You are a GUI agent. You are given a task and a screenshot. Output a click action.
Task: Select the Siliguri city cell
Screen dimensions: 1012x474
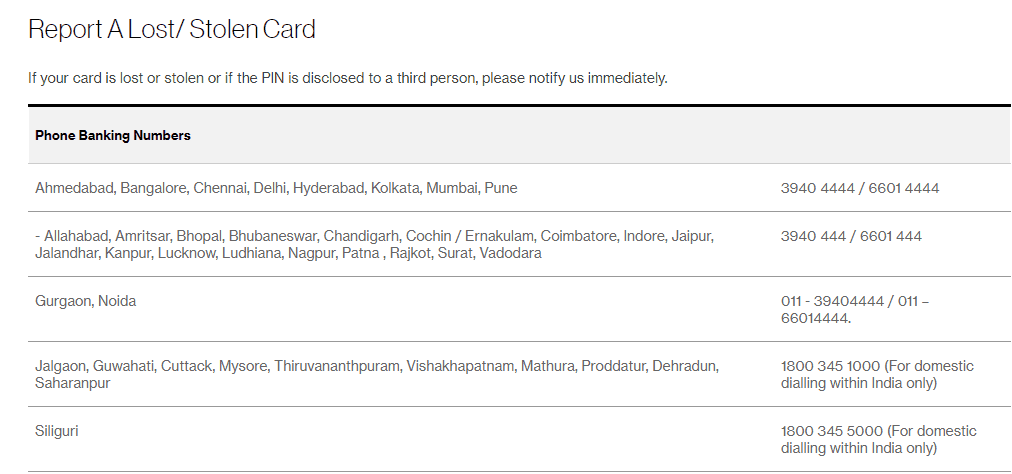[x=57, y=431]
